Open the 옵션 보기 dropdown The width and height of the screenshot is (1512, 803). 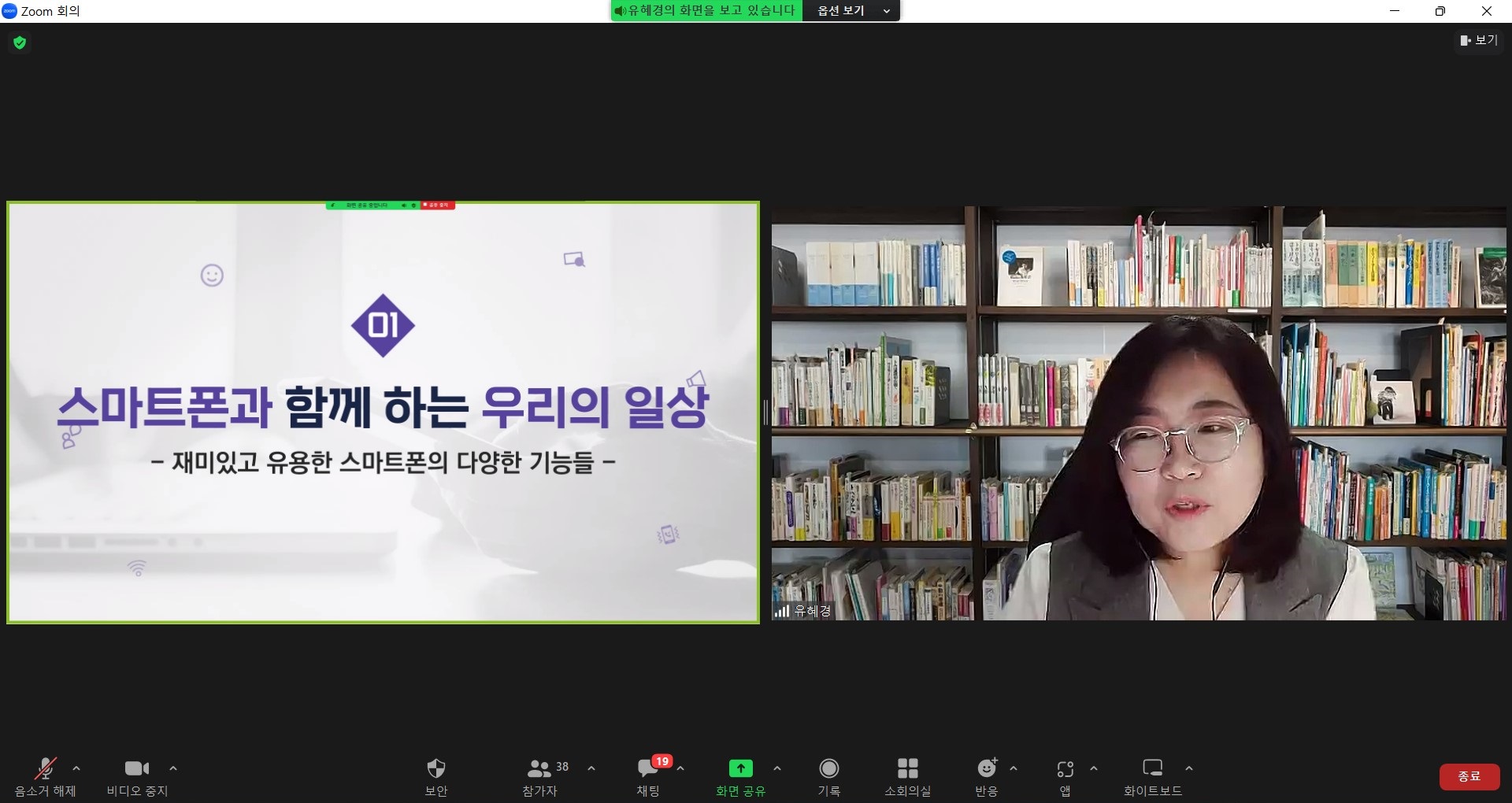point(850,11)
